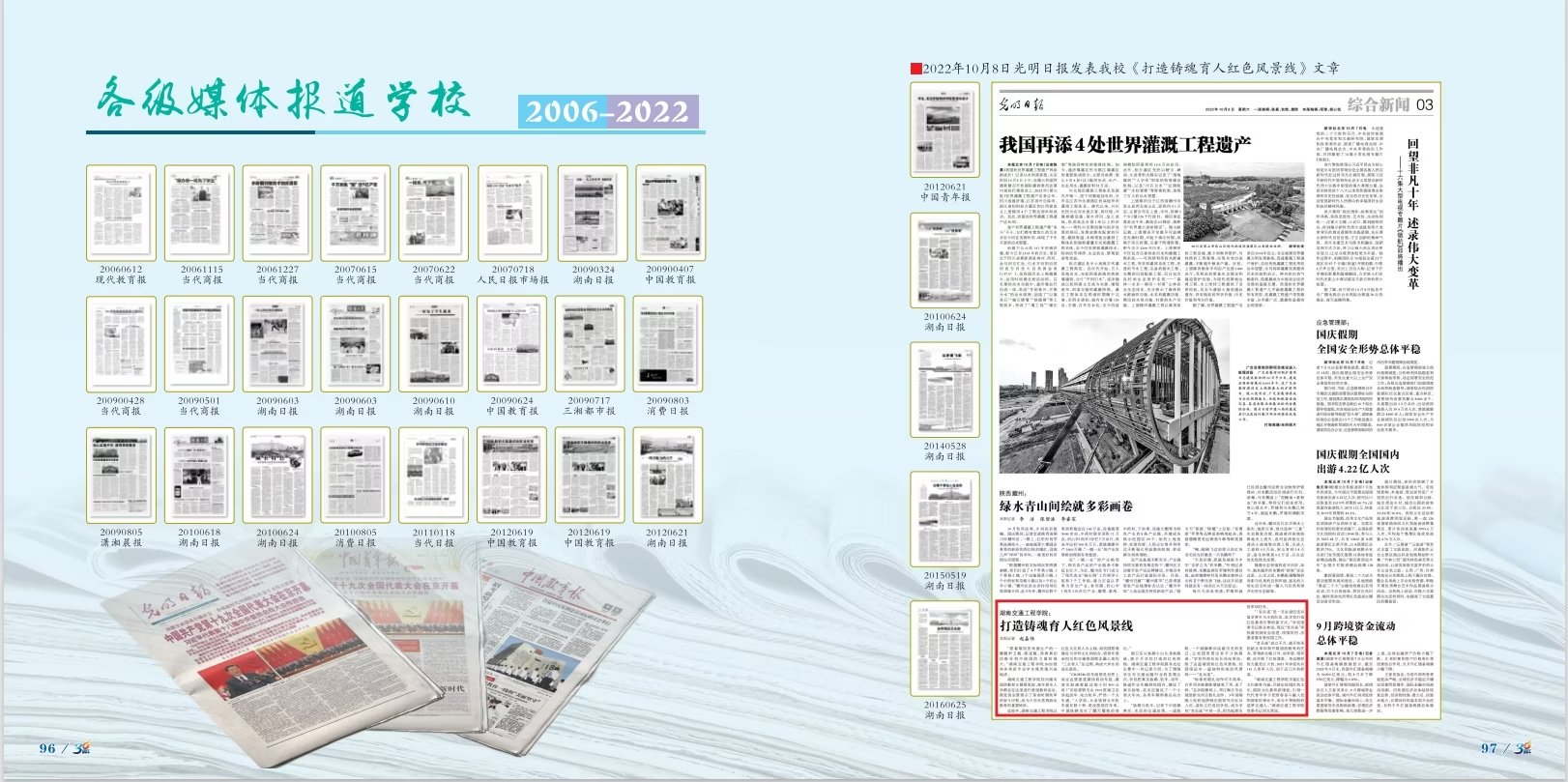This screenshot has height=782, width=1568.
Task: Open the 20090610 湖南日报 thumbnail
Action: point(434,343)
